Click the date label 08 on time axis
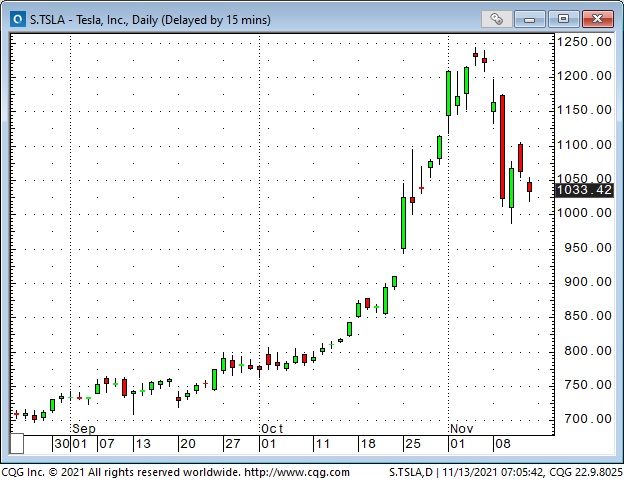 click(503, 444)
